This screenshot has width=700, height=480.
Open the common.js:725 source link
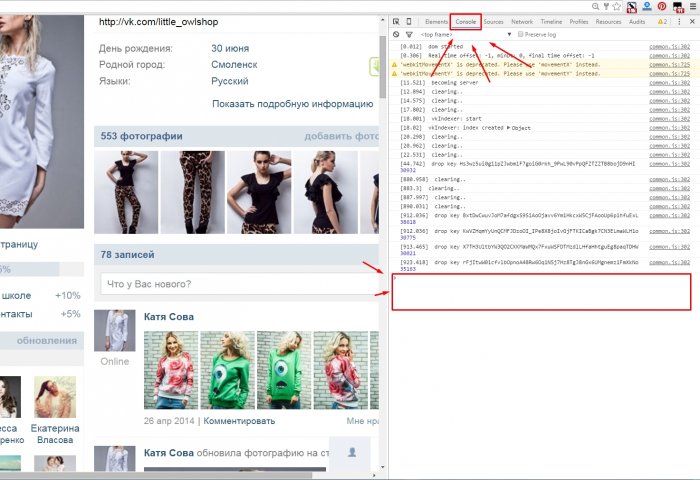pos(669,63)
